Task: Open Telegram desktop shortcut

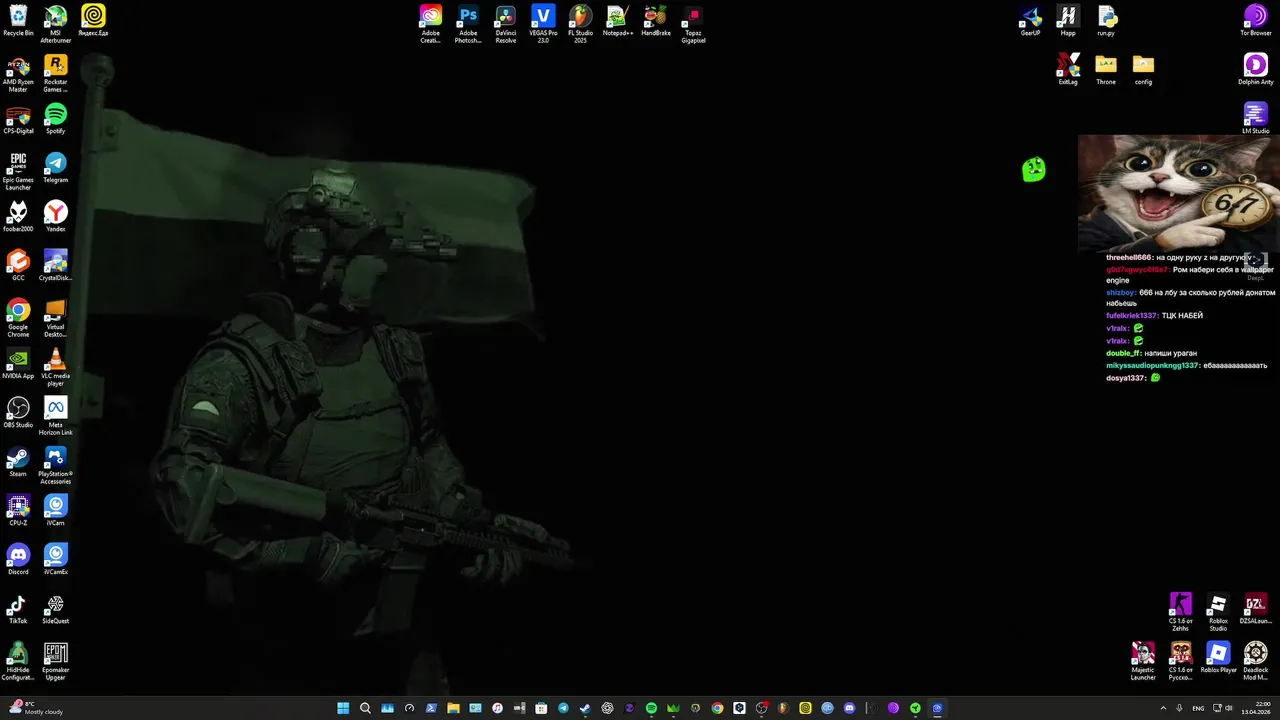Action: [x=56, y=167]
